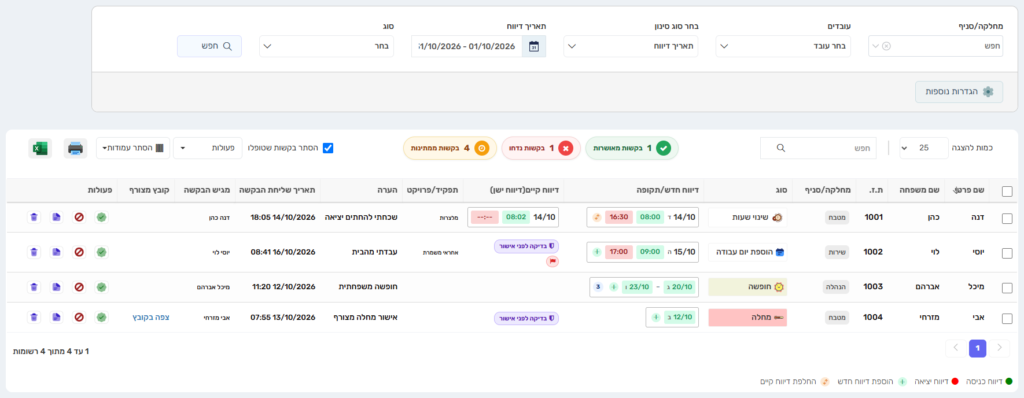Print the requests table
The width and height of the screenshot is (1024, 398).
[x=75, y=148]
